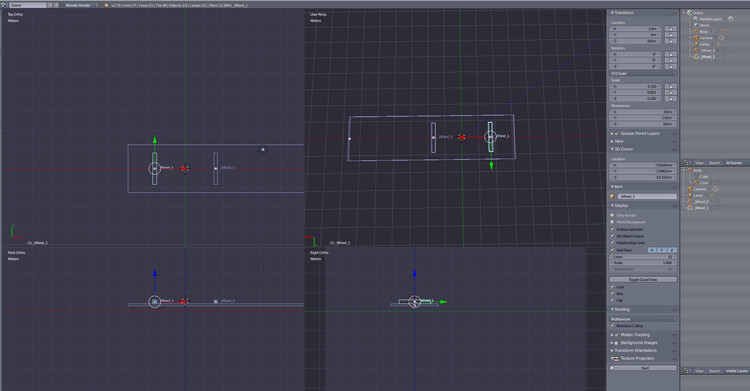Toggle the grid X axis button
Screen dimensions: 750x391
click(x=652, y=250)
